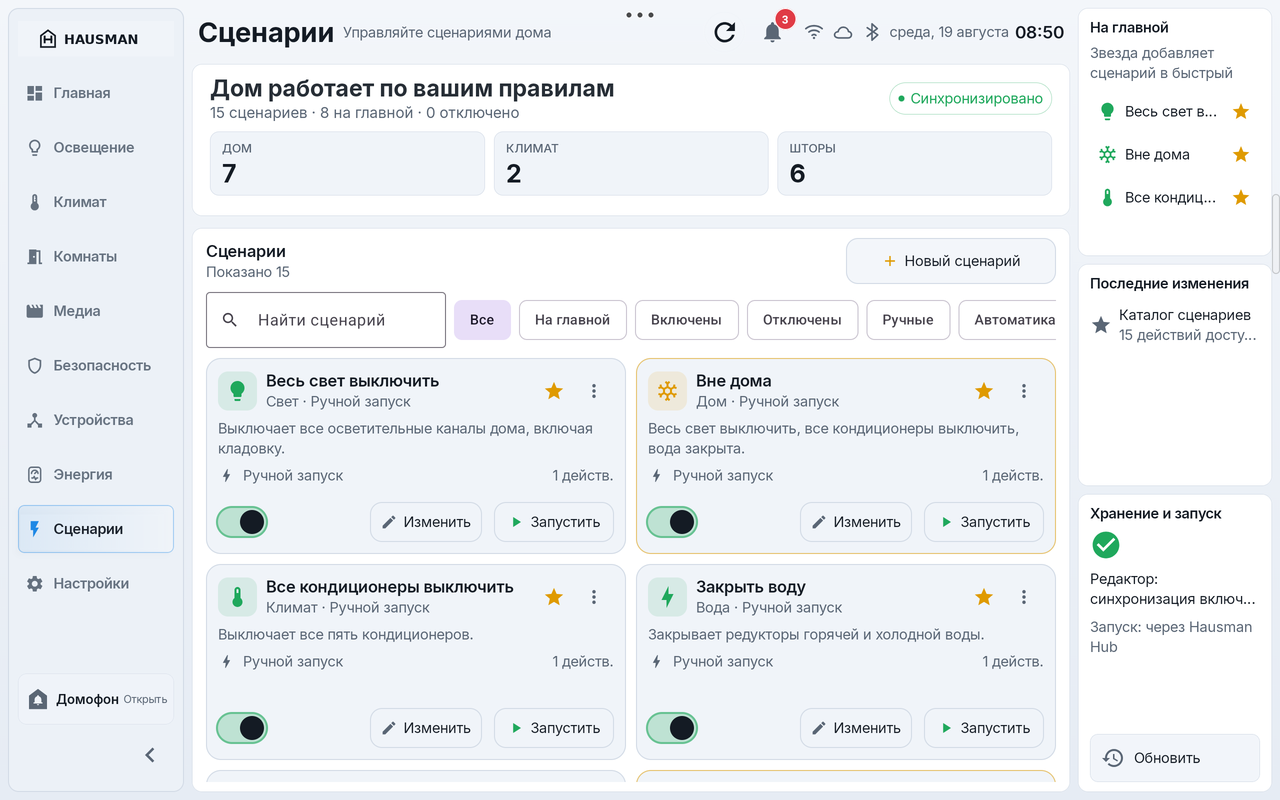Open more options menu for "Вне дома"
Image resolution: width=1280 pixels, height=800 pixels.
coord(1024,391)
